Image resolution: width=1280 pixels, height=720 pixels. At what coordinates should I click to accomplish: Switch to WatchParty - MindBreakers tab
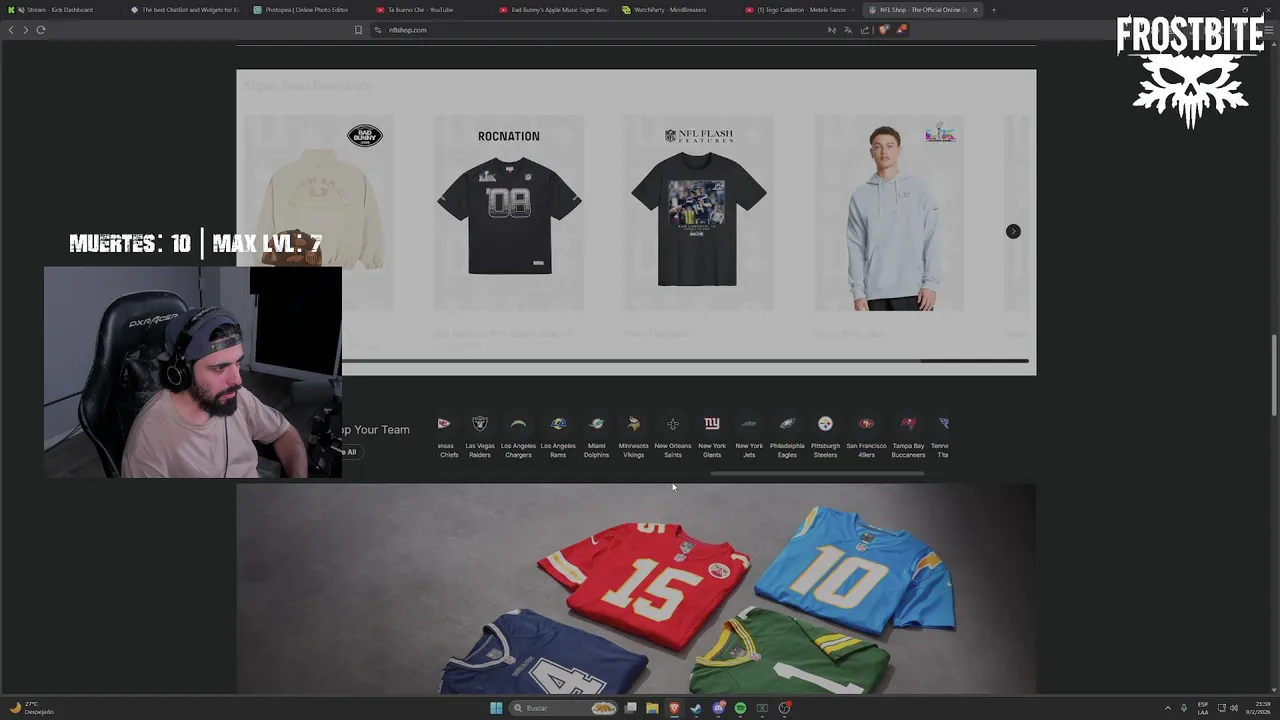pyautogui.click(x=679, y=10)
